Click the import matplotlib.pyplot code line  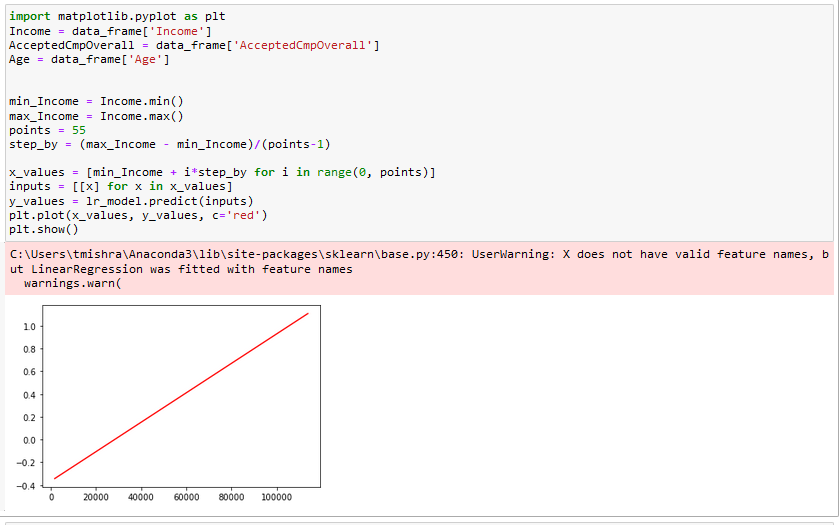[103, 17]
